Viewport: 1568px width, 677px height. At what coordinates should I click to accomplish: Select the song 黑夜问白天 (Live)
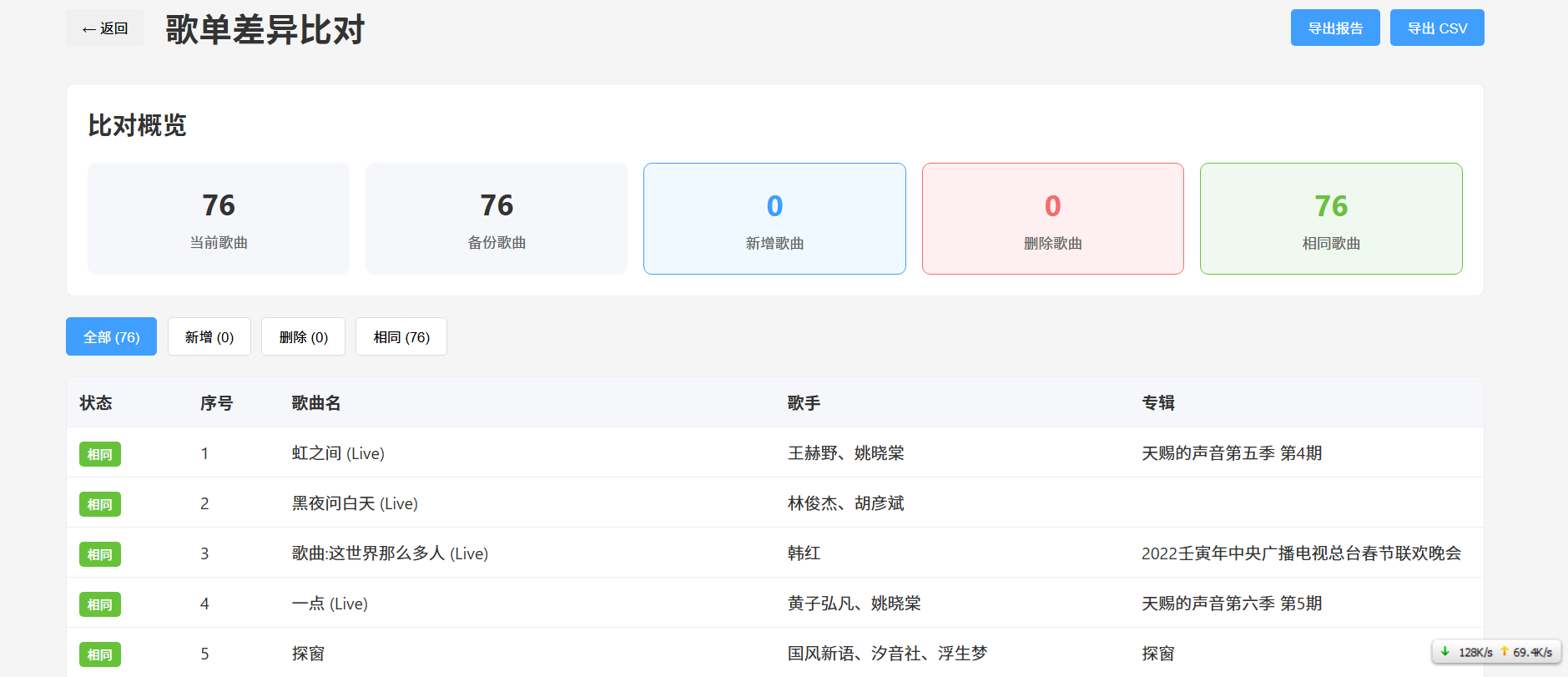point(355,503)
